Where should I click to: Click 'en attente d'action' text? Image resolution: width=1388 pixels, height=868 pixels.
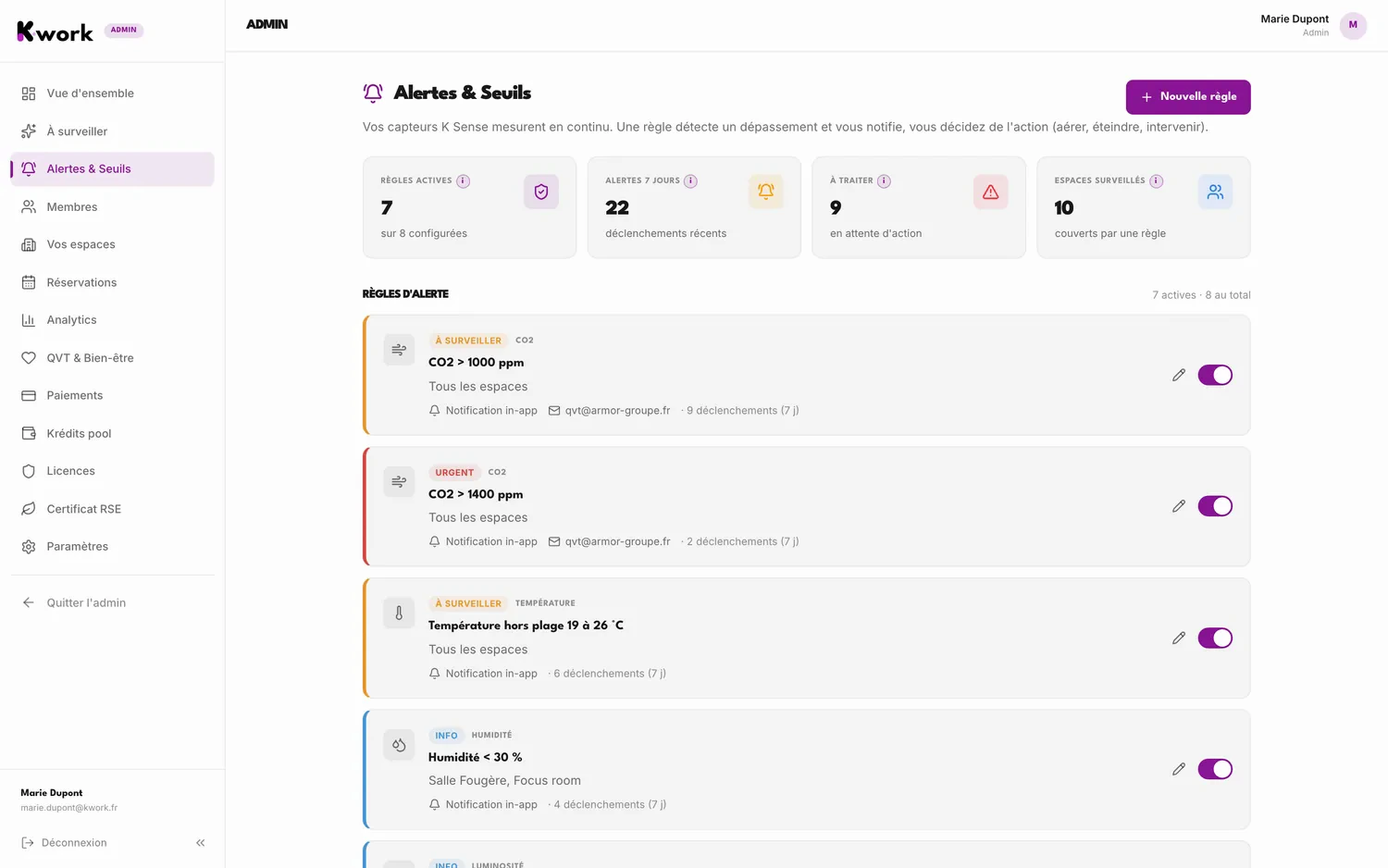875,233
